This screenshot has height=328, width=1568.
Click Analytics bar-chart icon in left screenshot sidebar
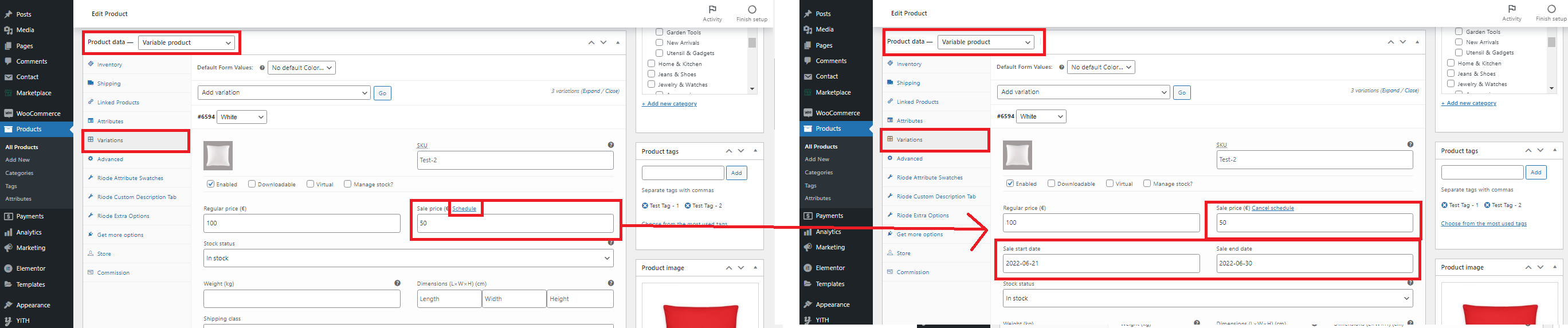coord(9,232)
